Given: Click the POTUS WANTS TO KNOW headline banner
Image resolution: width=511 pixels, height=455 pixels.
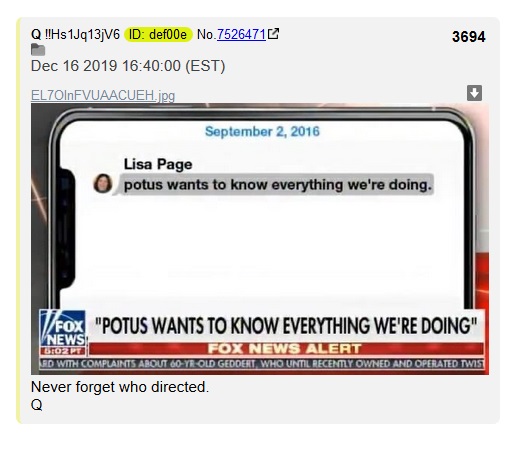Looking at the screenshot, I should tap(286, 326).
